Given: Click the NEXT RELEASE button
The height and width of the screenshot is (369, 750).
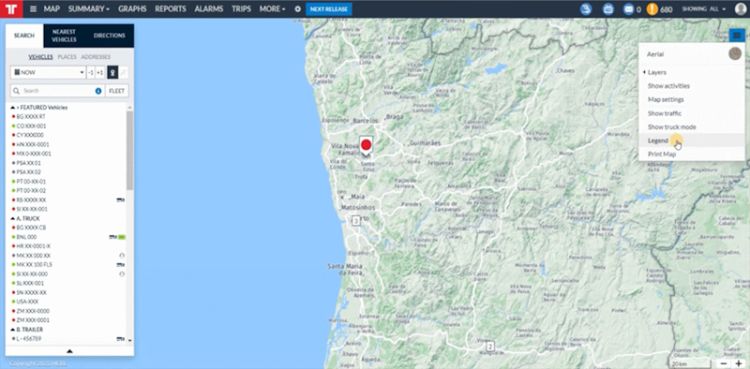Looking at the screenshot, I should tap(329, 9).
